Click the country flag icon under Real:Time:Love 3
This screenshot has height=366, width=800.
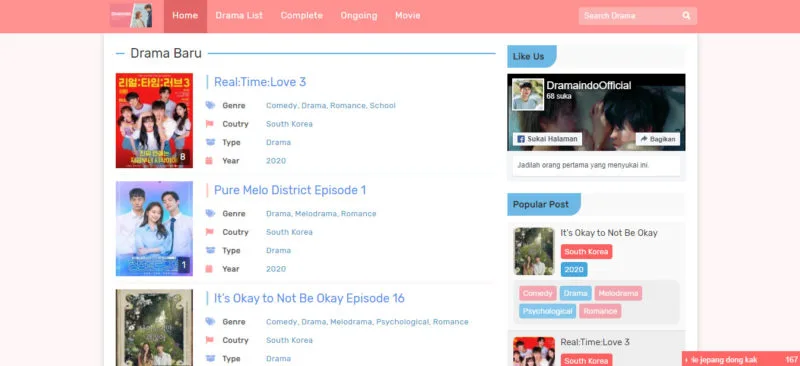tap(209, 124)
